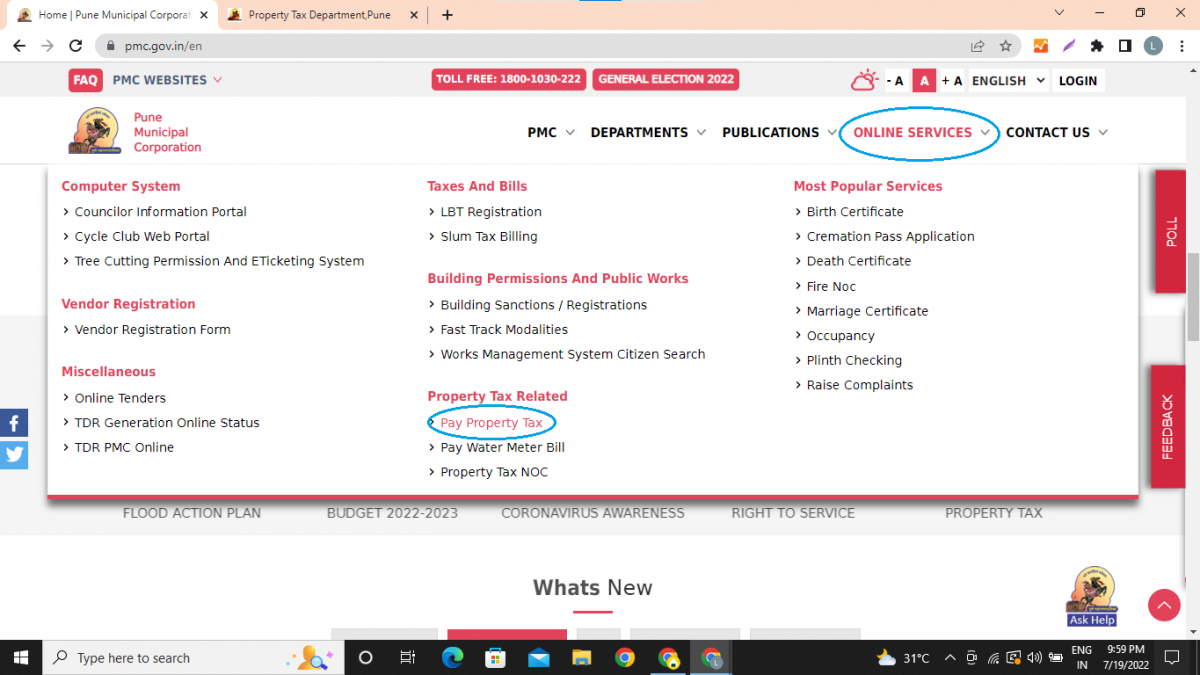Bookmark the page with the star icon
This screenshot has width=1200, height=675.
(x=1006, y=45)
